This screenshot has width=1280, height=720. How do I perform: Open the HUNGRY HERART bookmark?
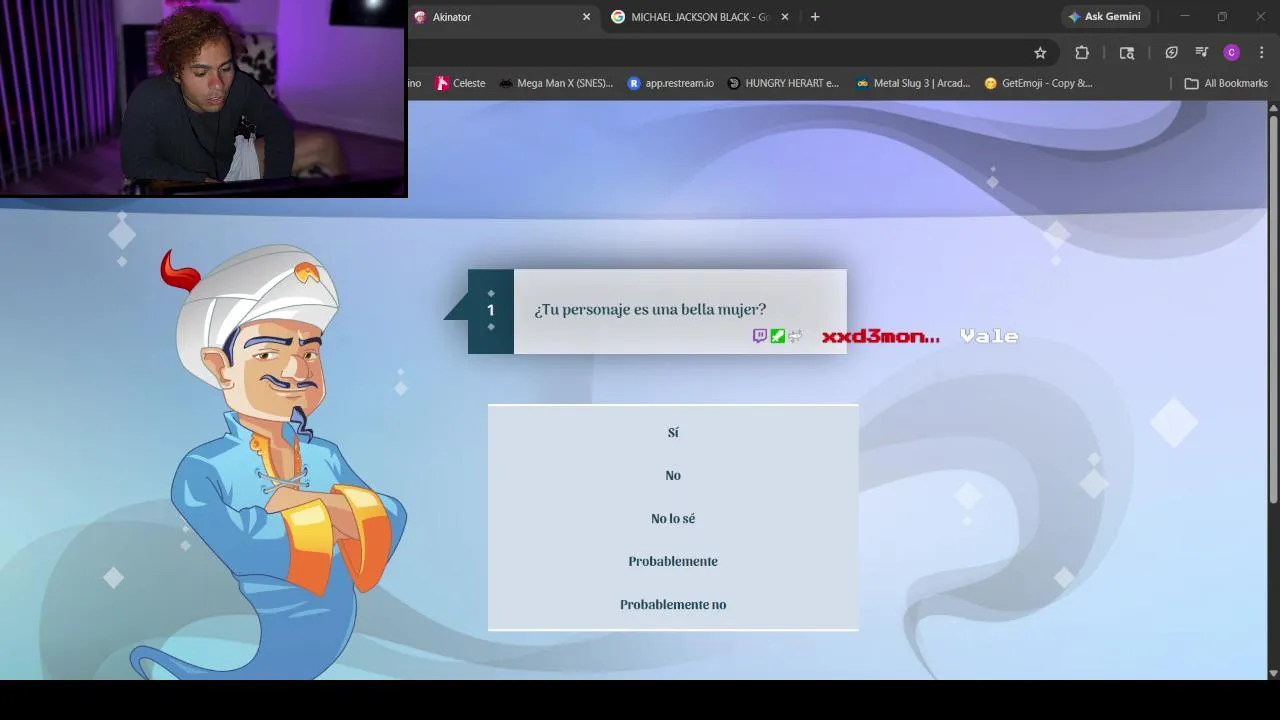point(784,83)
